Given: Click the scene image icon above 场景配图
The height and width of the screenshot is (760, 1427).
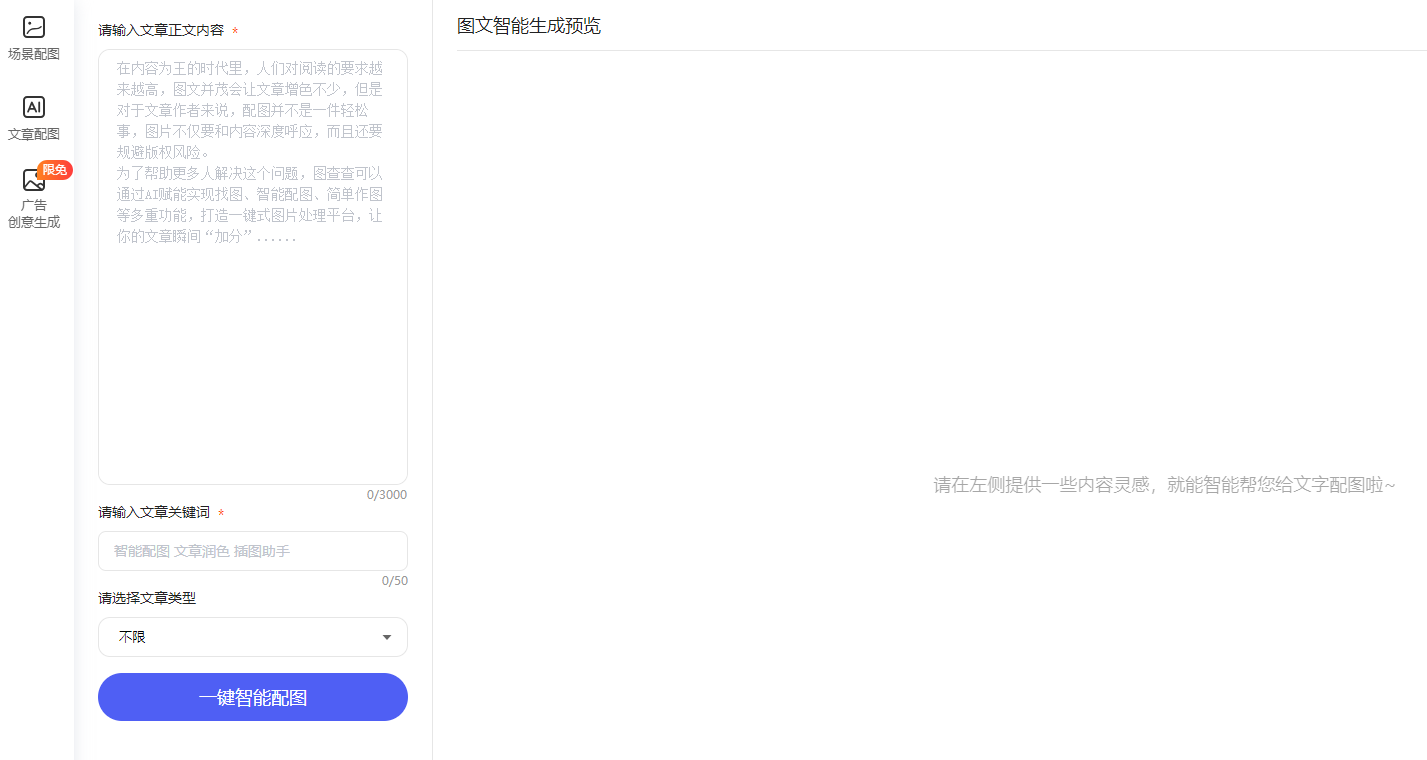Looking at the screenshot, I should (33, 26).
